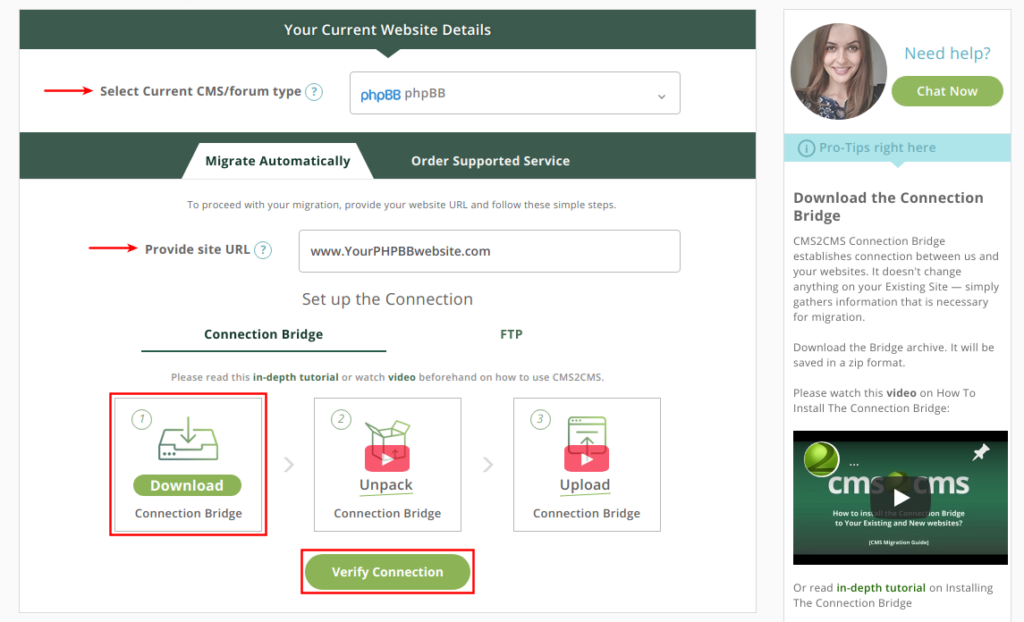1024x622 pixels.
Task: Open the CMS/forum type dropdown
Action: pyautogui.click(x=515, y=93)
